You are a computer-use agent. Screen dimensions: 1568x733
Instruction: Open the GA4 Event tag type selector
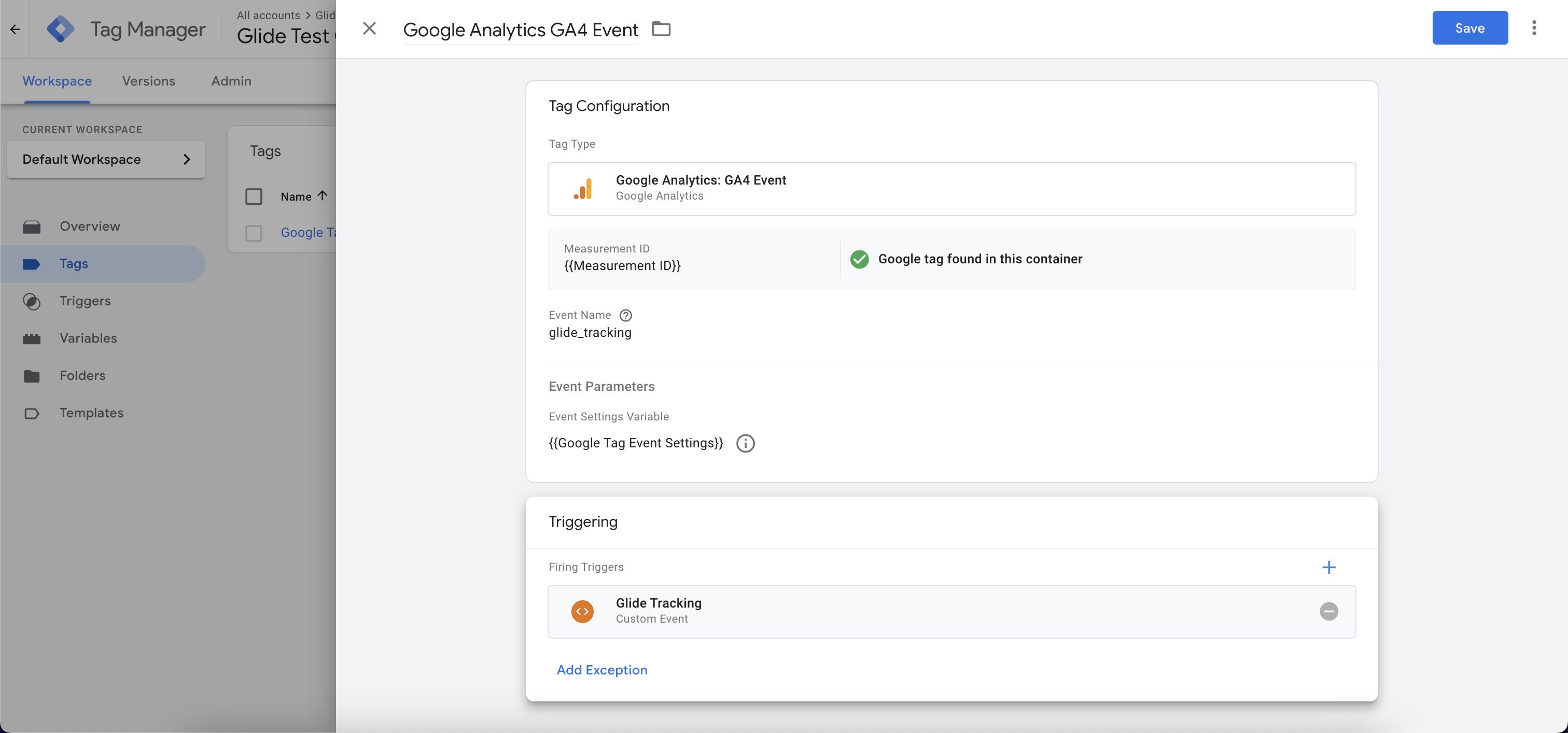point(951,189)
